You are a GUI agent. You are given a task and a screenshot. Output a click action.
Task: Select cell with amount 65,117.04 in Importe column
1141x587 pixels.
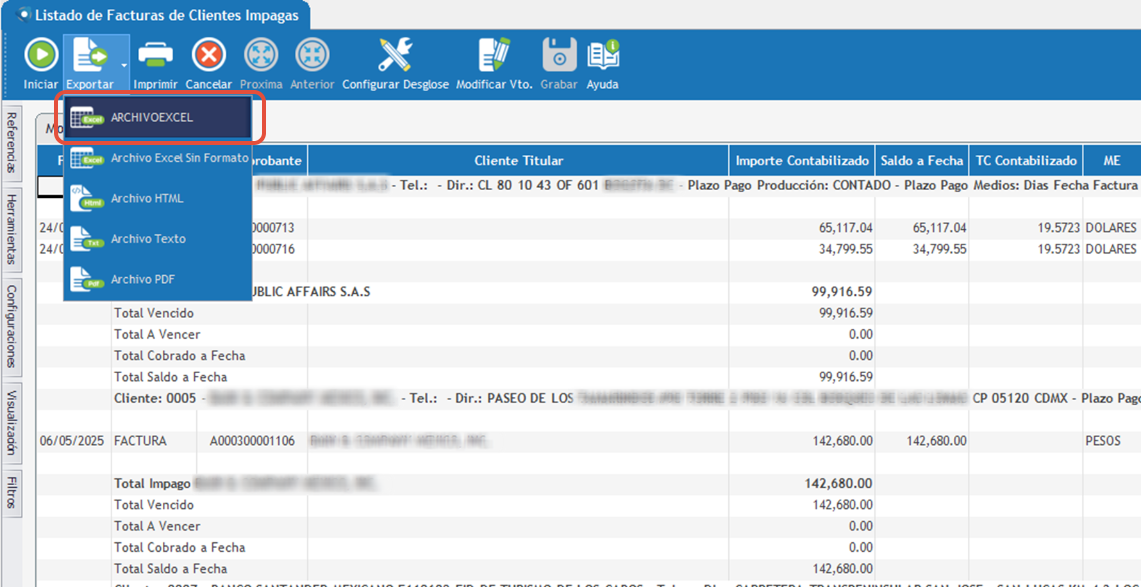(802, 228)
